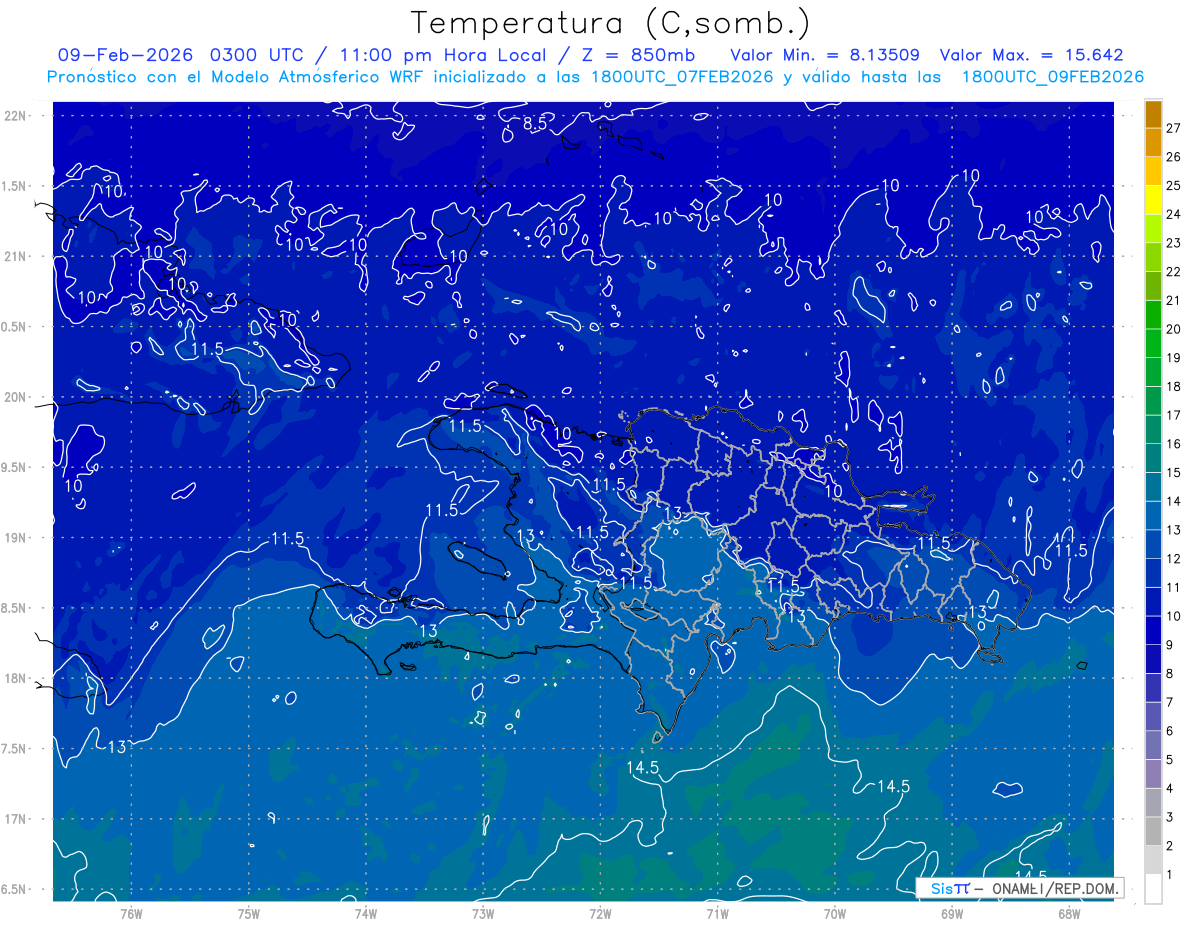The image size is (1200, 927).
Task: Click the value 20 on the color scale
Action: pos(1174,329)
